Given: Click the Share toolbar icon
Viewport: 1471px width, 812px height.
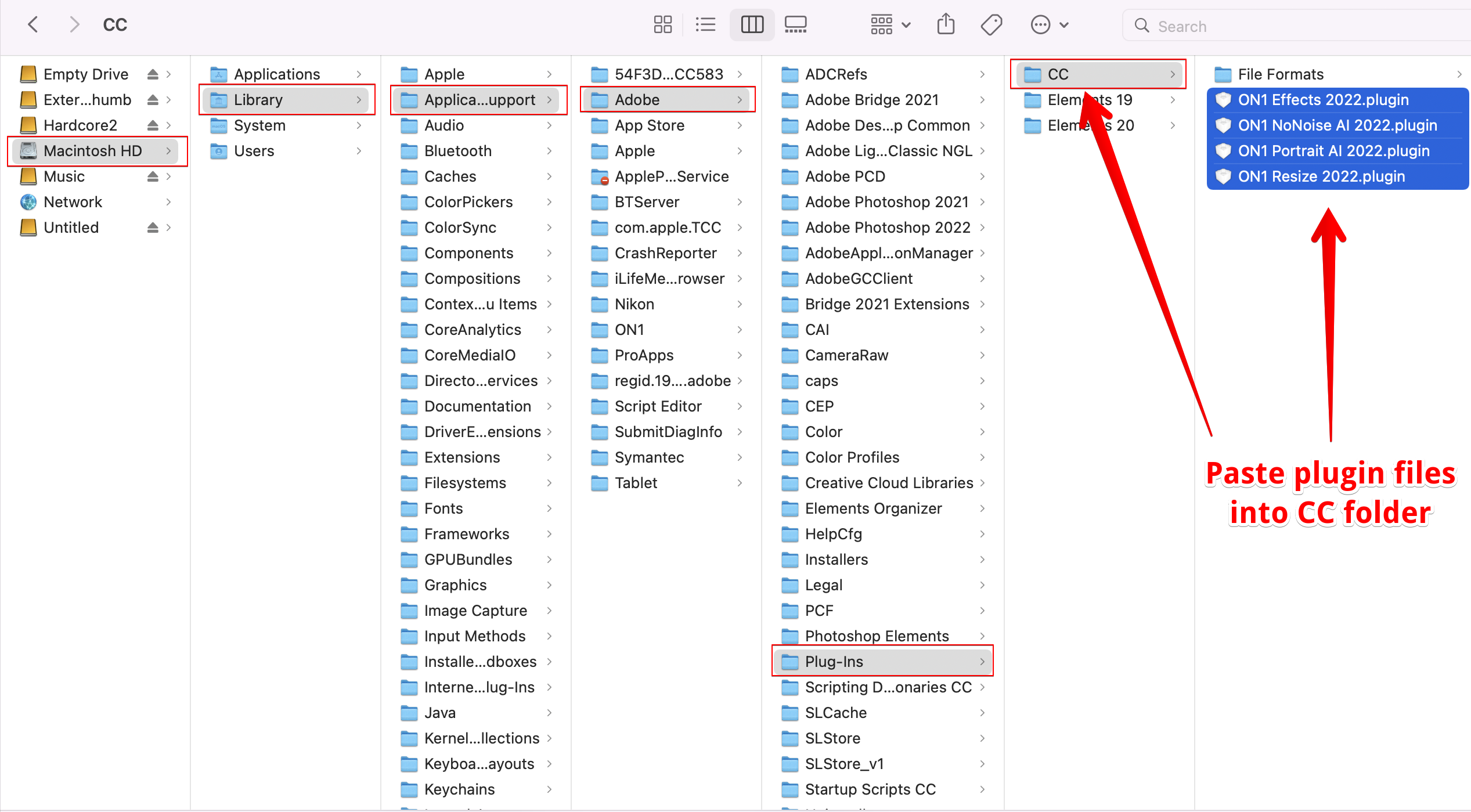Looking at the screenshot, I should (946, 25).
